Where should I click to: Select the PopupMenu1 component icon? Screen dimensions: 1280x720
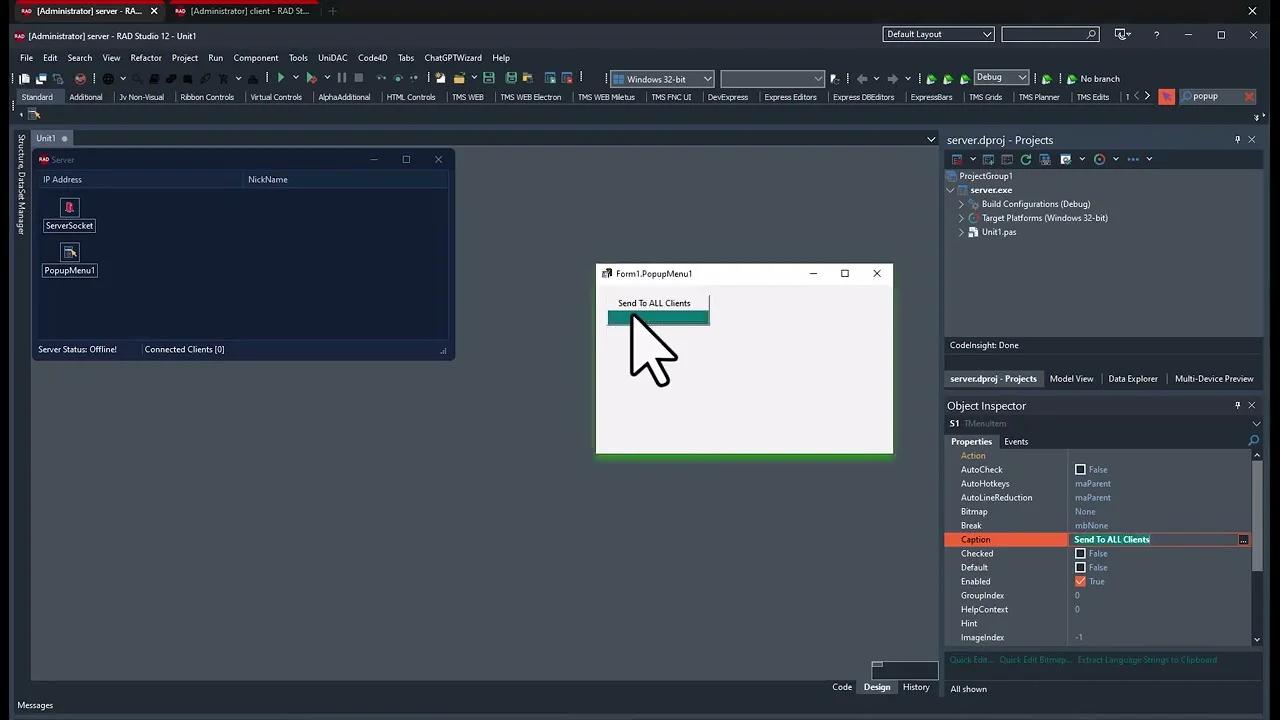[x=69, y=252]
